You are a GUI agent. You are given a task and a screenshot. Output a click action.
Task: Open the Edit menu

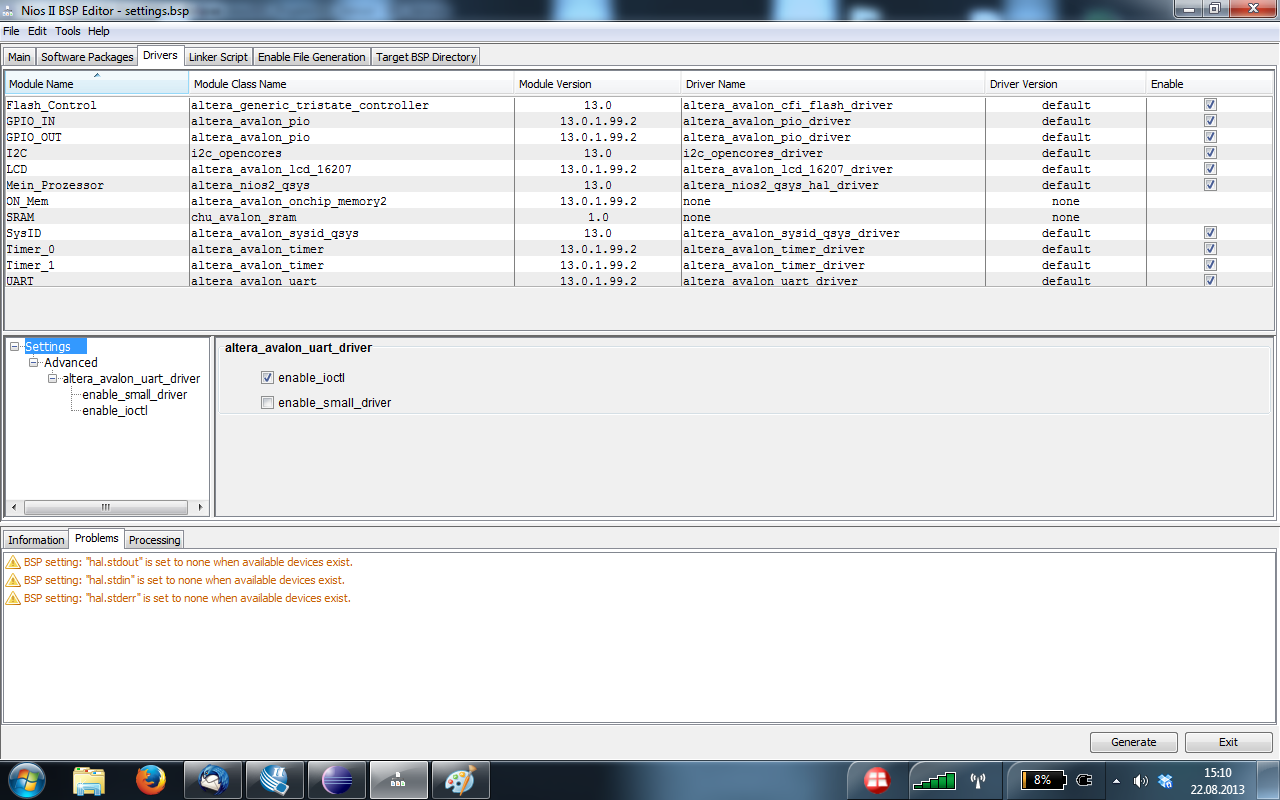click(x=37, y=31)
